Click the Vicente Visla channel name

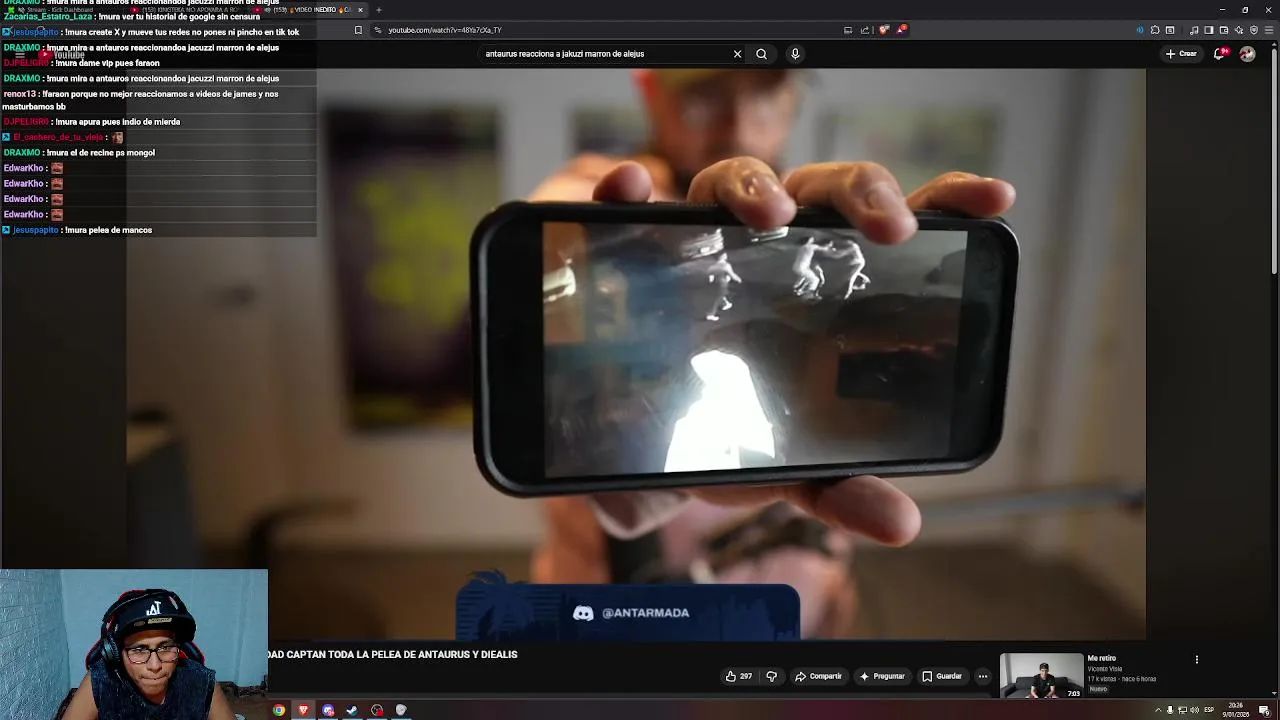(1105, 668)
